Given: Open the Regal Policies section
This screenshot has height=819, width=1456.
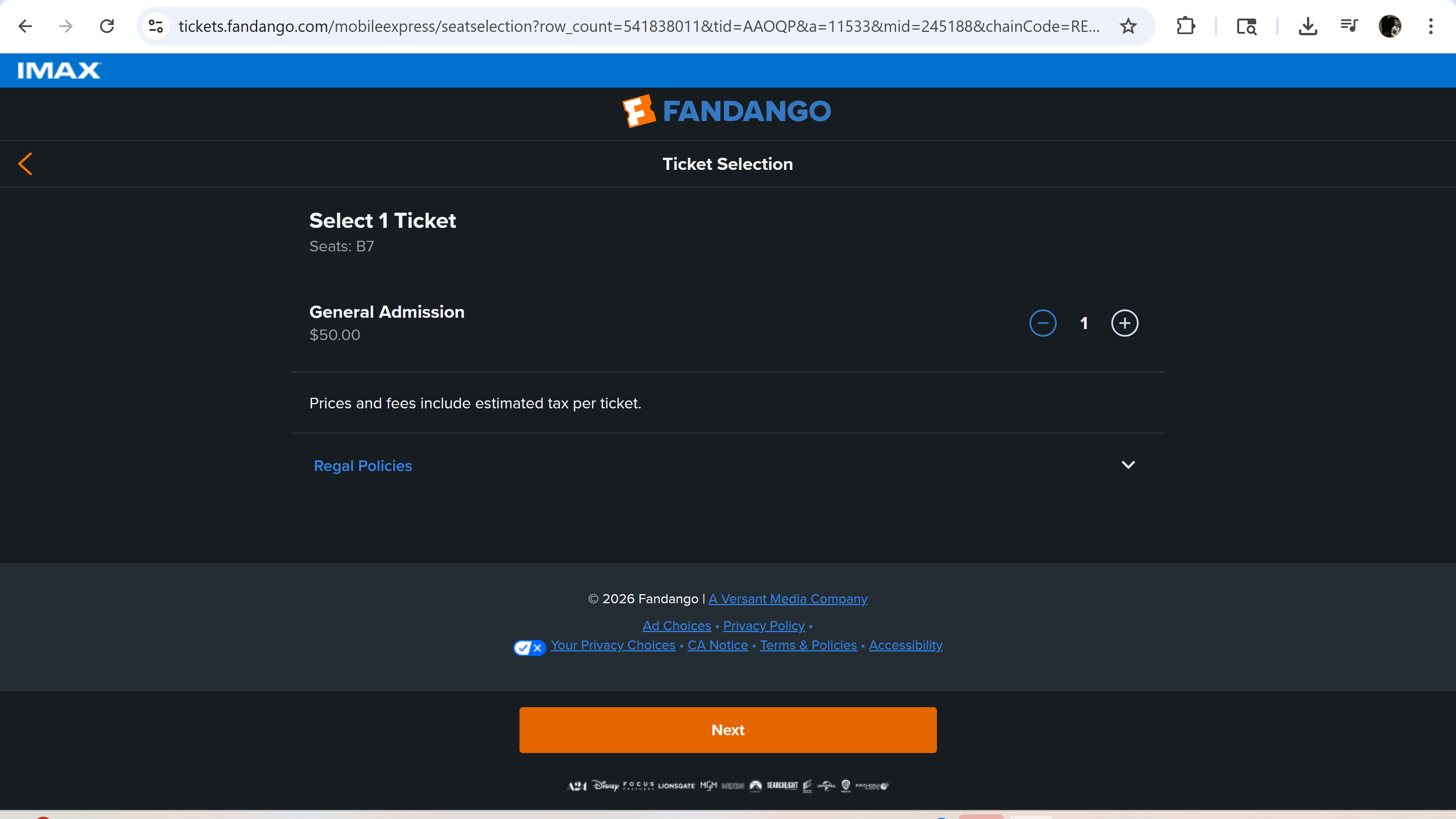Looking at the screenshot, I should [x=363, y=466].
